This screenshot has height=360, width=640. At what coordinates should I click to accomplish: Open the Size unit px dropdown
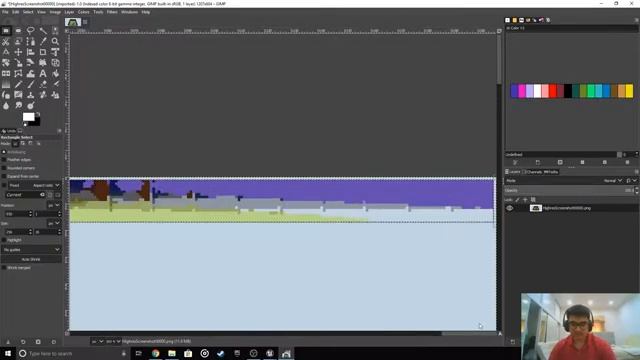tap(53, 223)
